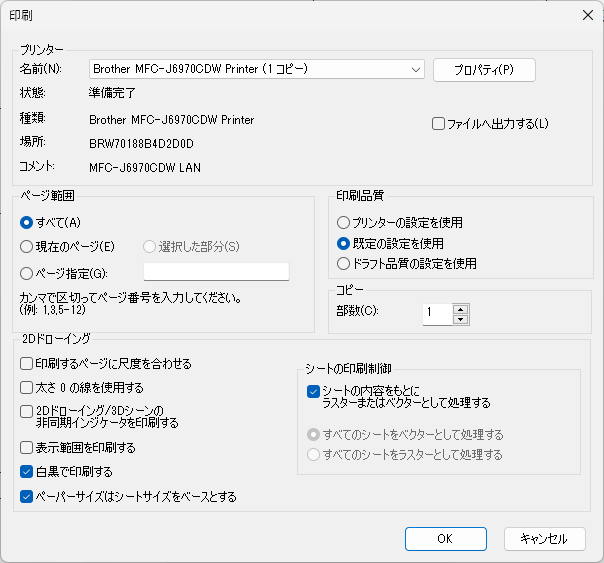Uncheck 白黒で印刷する checkbox
The height and width of the screenshot is (563, 604).
click(x=27, y=471)
